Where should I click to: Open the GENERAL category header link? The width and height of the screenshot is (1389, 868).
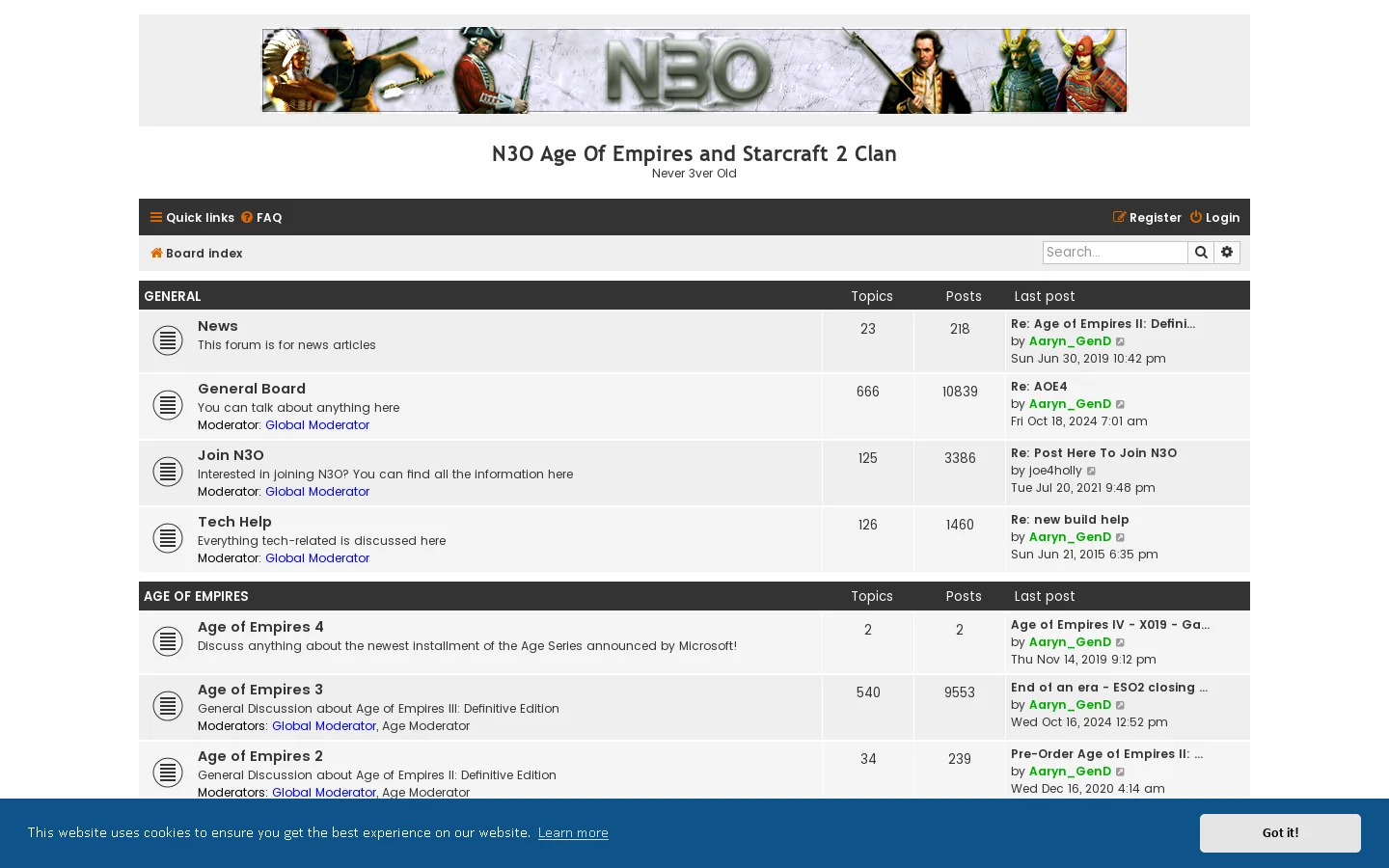[173, 296]
